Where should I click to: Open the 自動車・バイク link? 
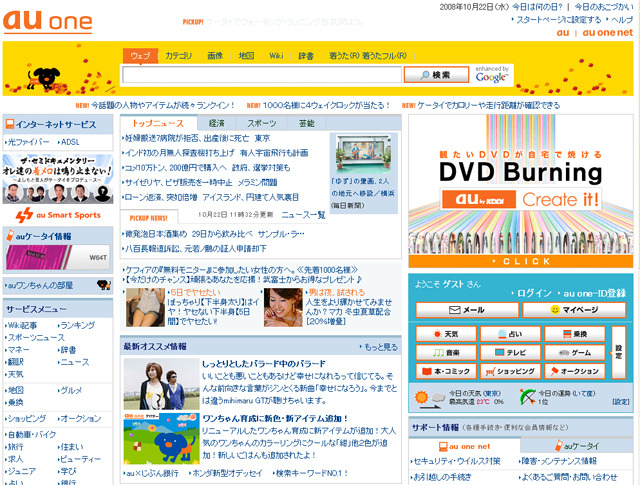click(32, 434)
